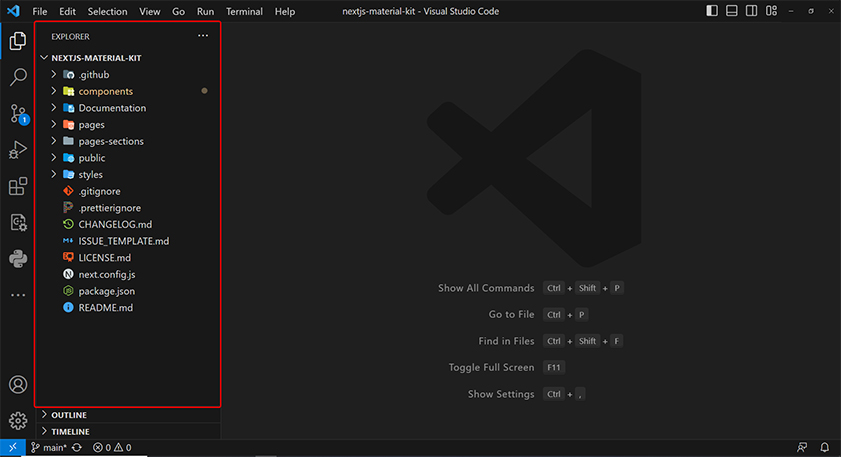Click the styles folder name
Viewport: 841px width, 457px height.
[91, 175]
